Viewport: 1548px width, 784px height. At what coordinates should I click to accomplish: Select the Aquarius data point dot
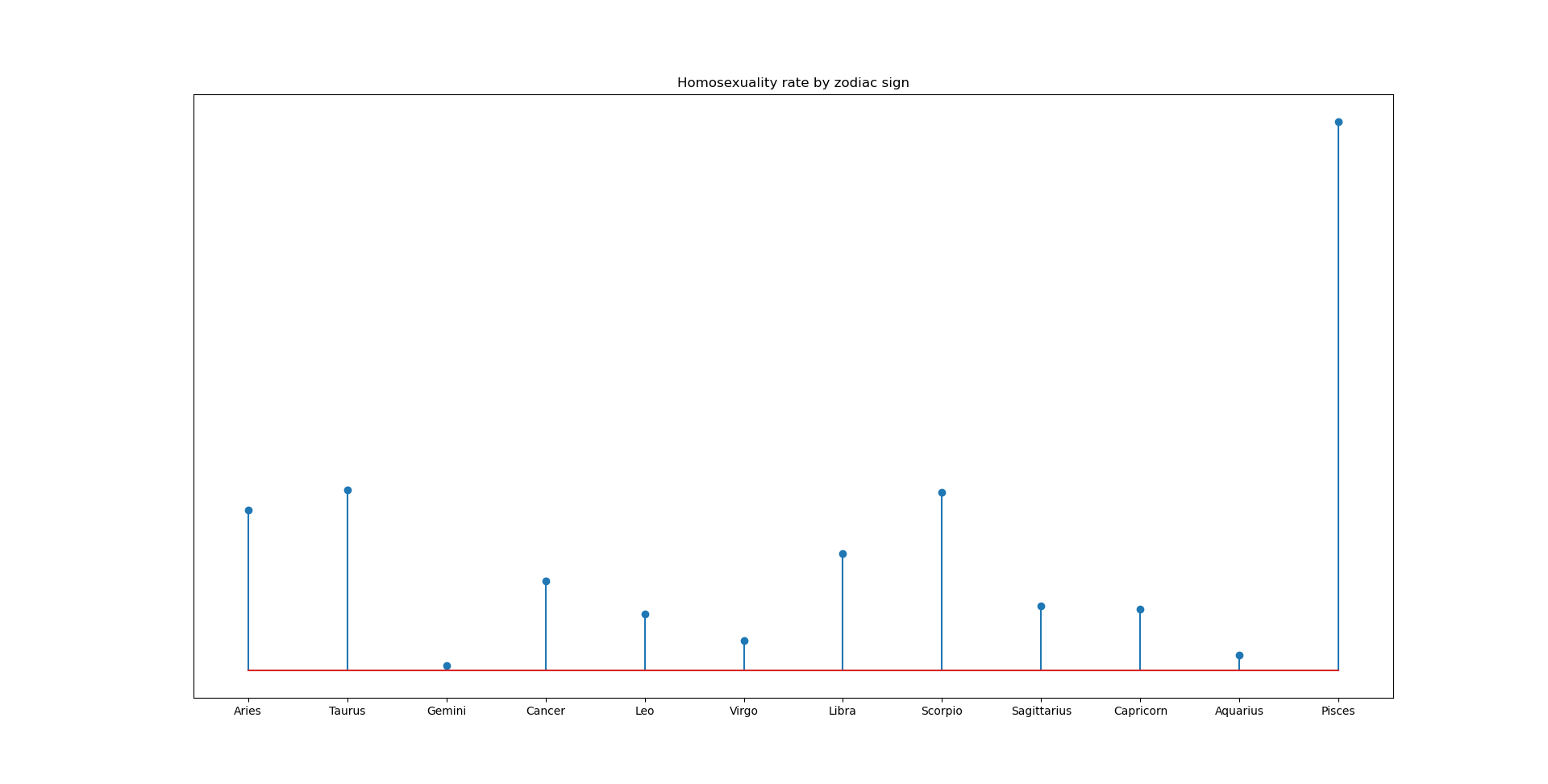coord(1239,655)
